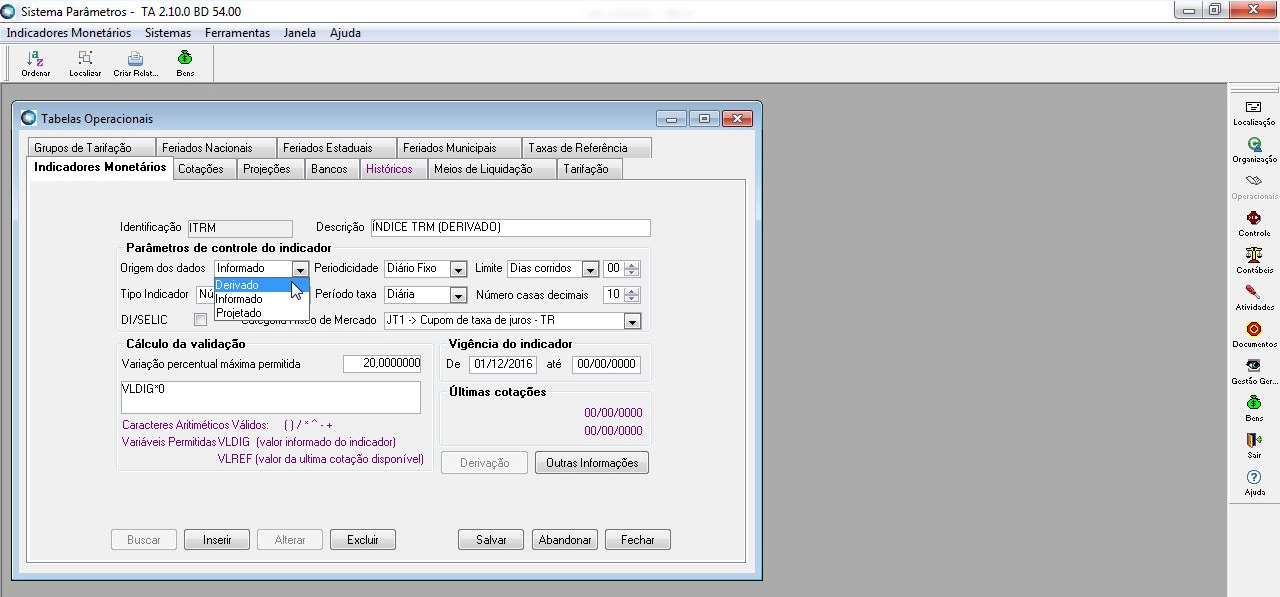
Task: Click the Bens icon in right sidebar
Action: tap(1254, 408)
